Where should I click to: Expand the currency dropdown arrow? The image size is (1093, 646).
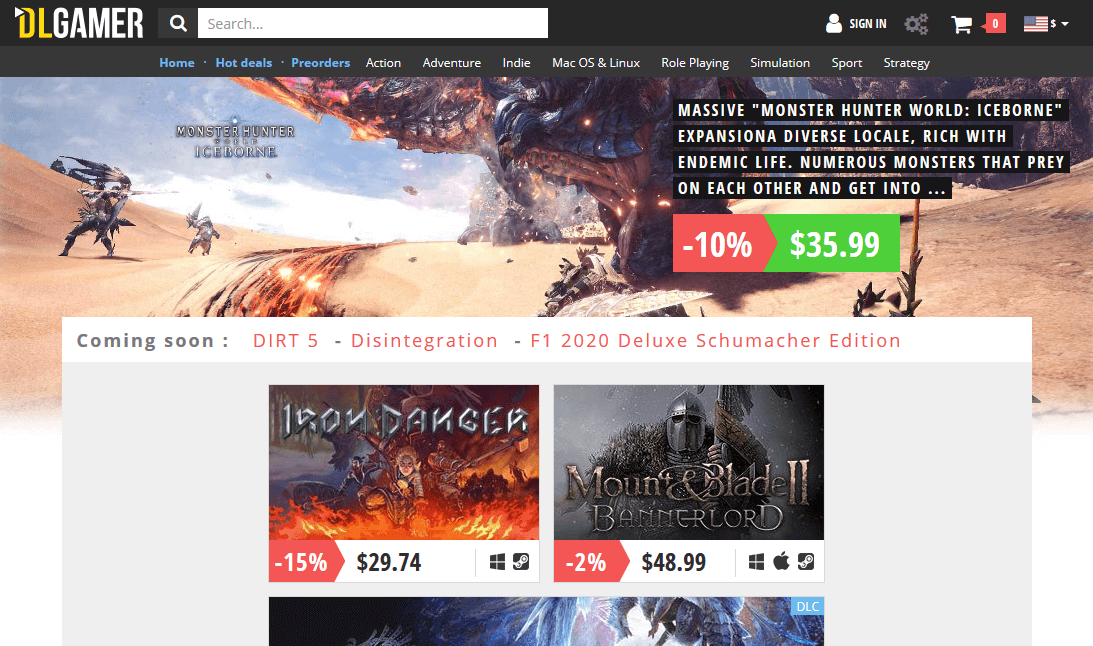(1064, 24)
